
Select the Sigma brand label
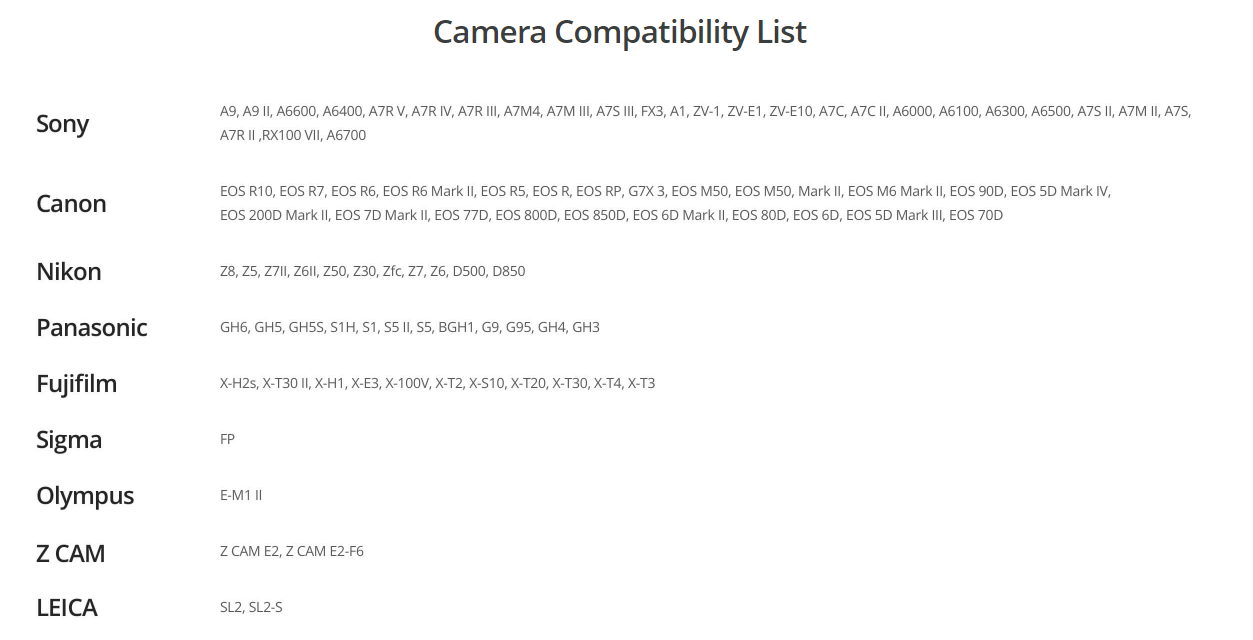(69, 440)
